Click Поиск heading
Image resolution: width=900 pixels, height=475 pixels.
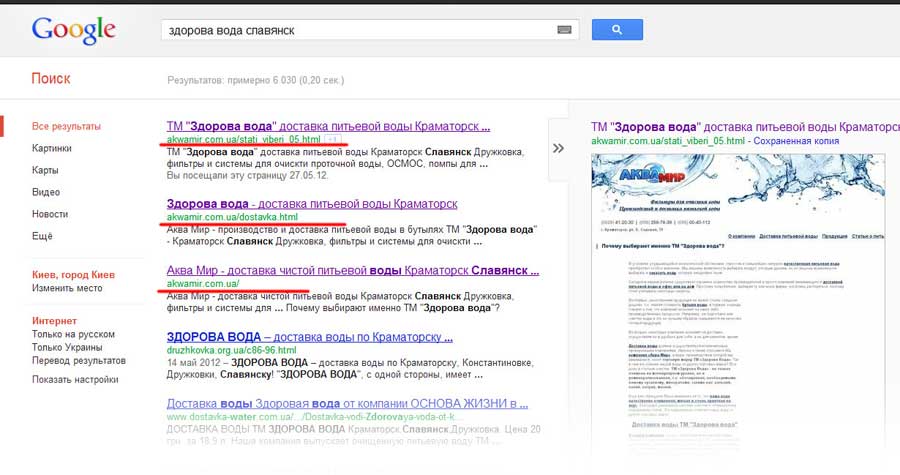pyautogui.click(x=51, y=79)
